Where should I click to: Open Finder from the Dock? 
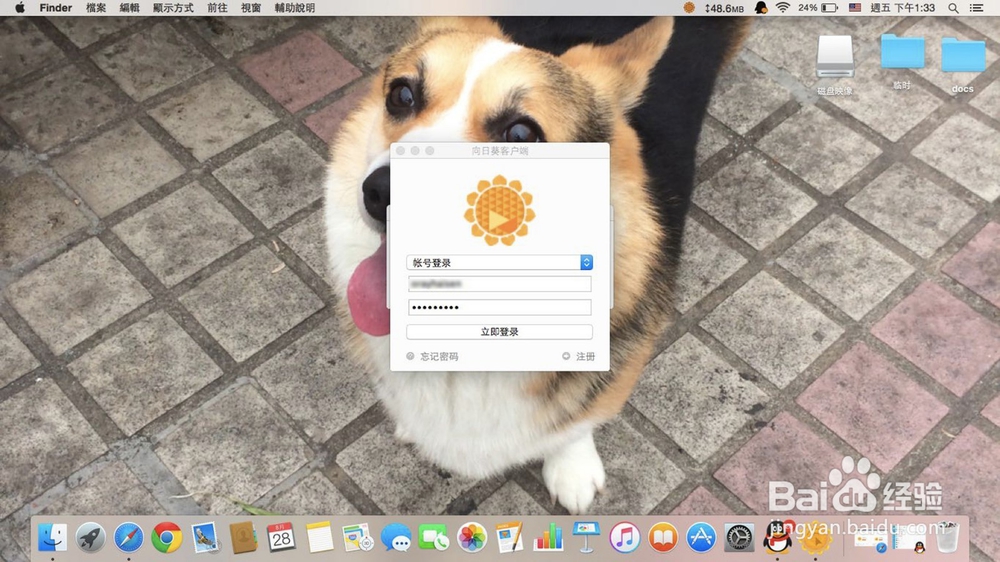pyautogui.click(x=52, y=537)
